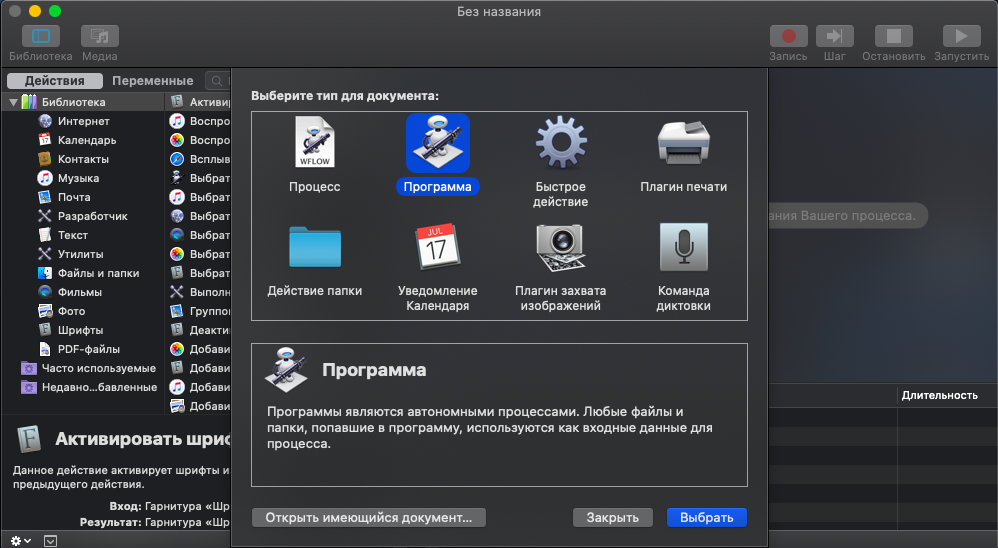
Task: Select the Группо… action in list
Action: coord(200,311)
